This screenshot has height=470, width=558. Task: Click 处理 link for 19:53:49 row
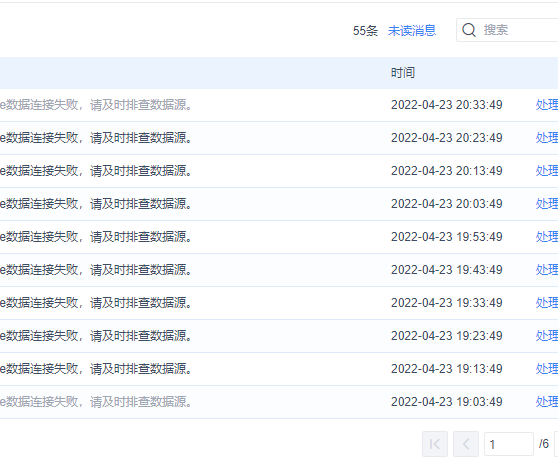click(547, 237)
